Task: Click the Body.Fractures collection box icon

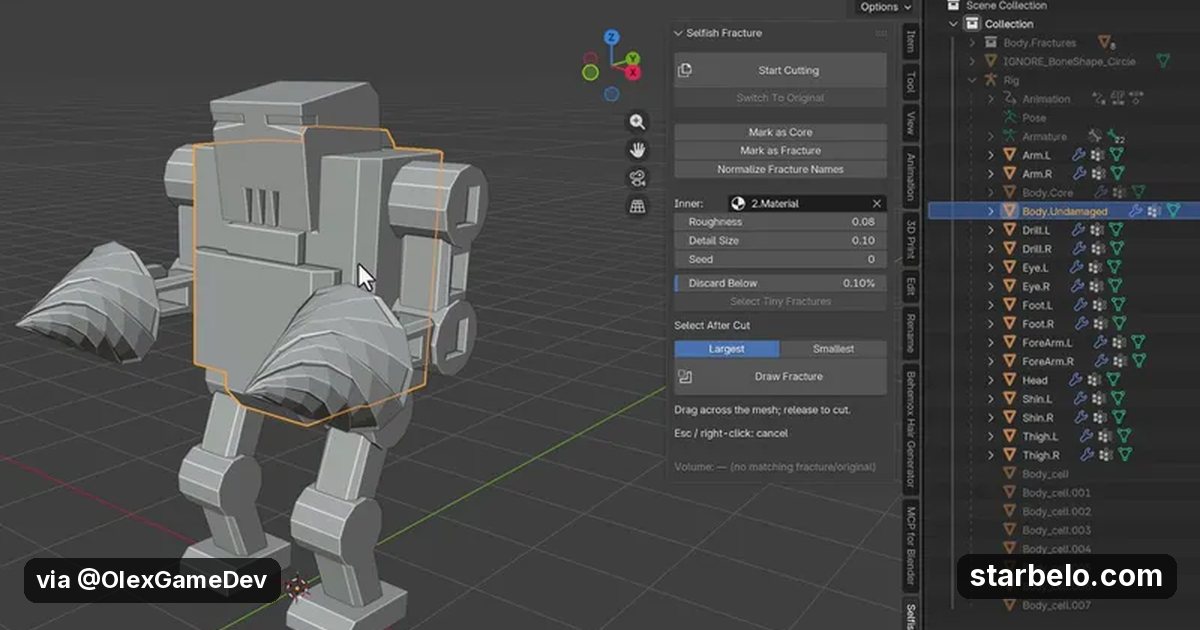Action: [991, 43]
